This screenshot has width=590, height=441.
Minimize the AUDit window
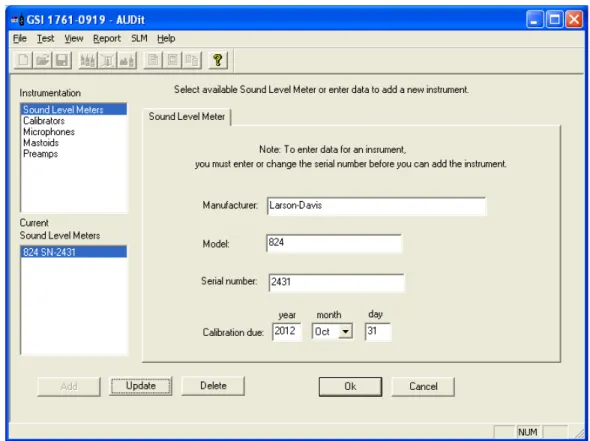pos(534,19)
